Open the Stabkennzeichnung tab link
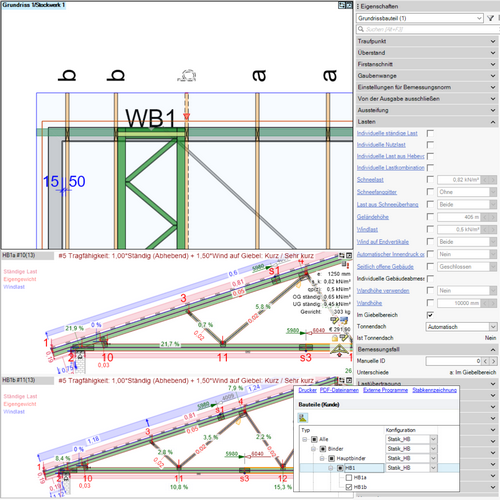500x500 pixels. tap(434, 390)
